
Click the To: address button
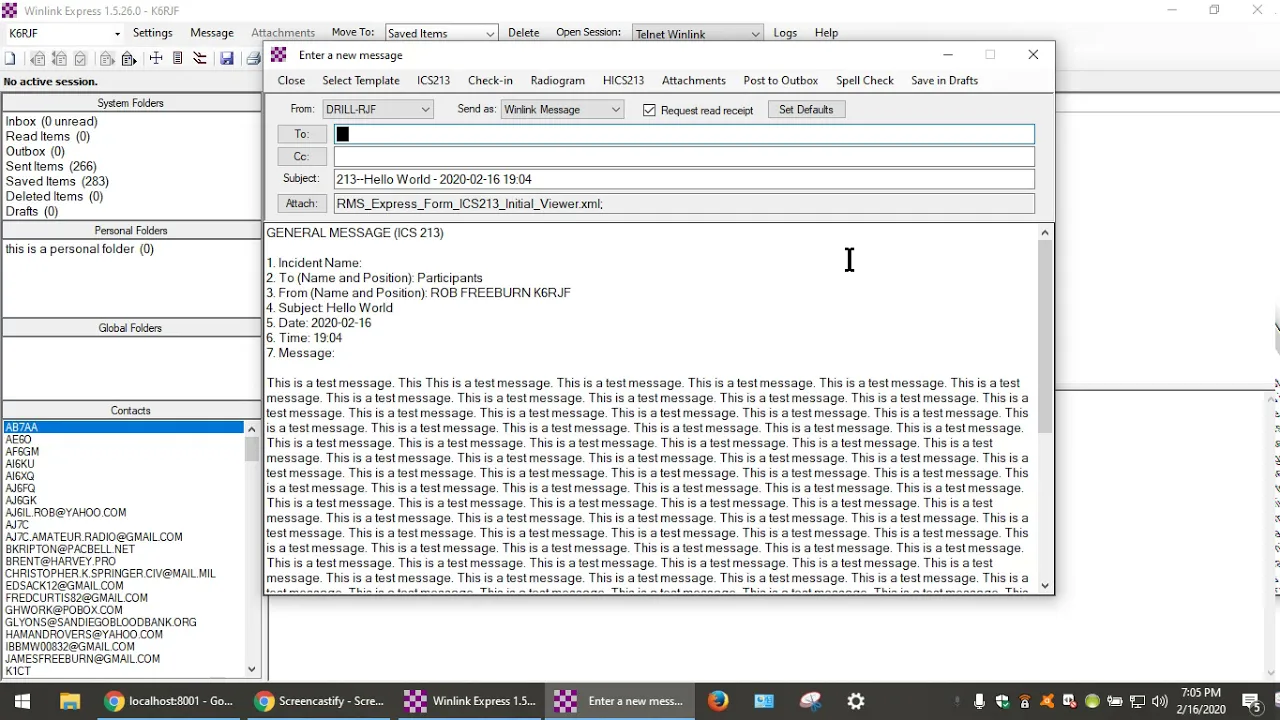tap(301, 134)
